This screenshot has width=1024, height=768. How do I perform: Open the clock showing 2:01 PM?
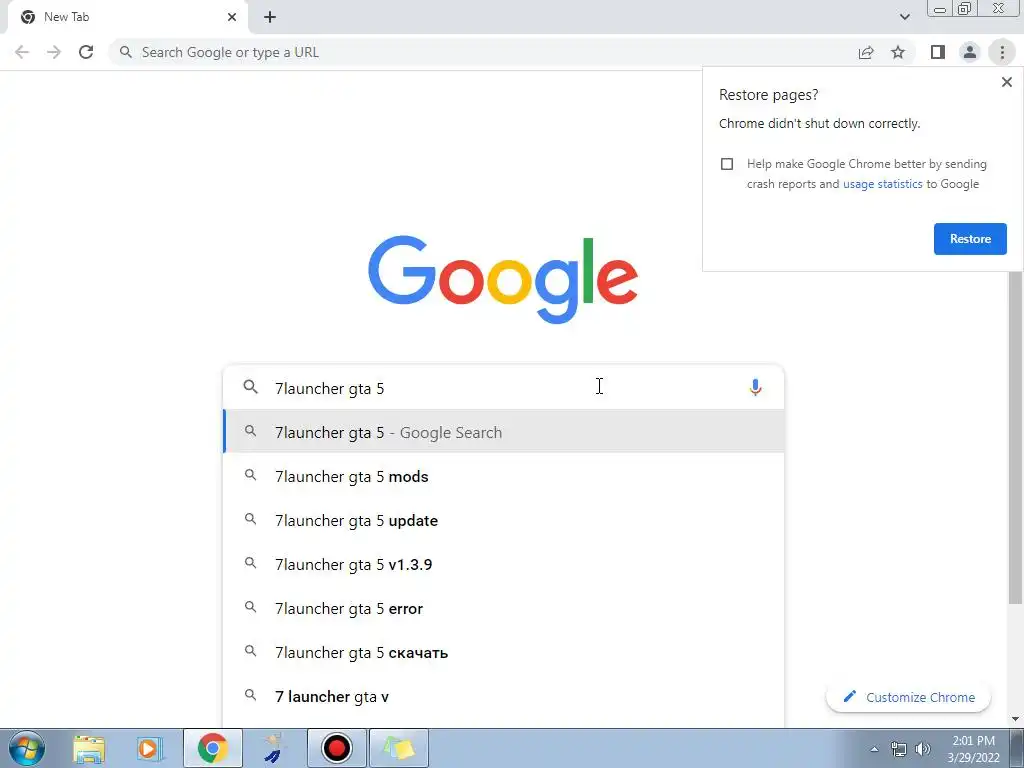pos(973,749)
